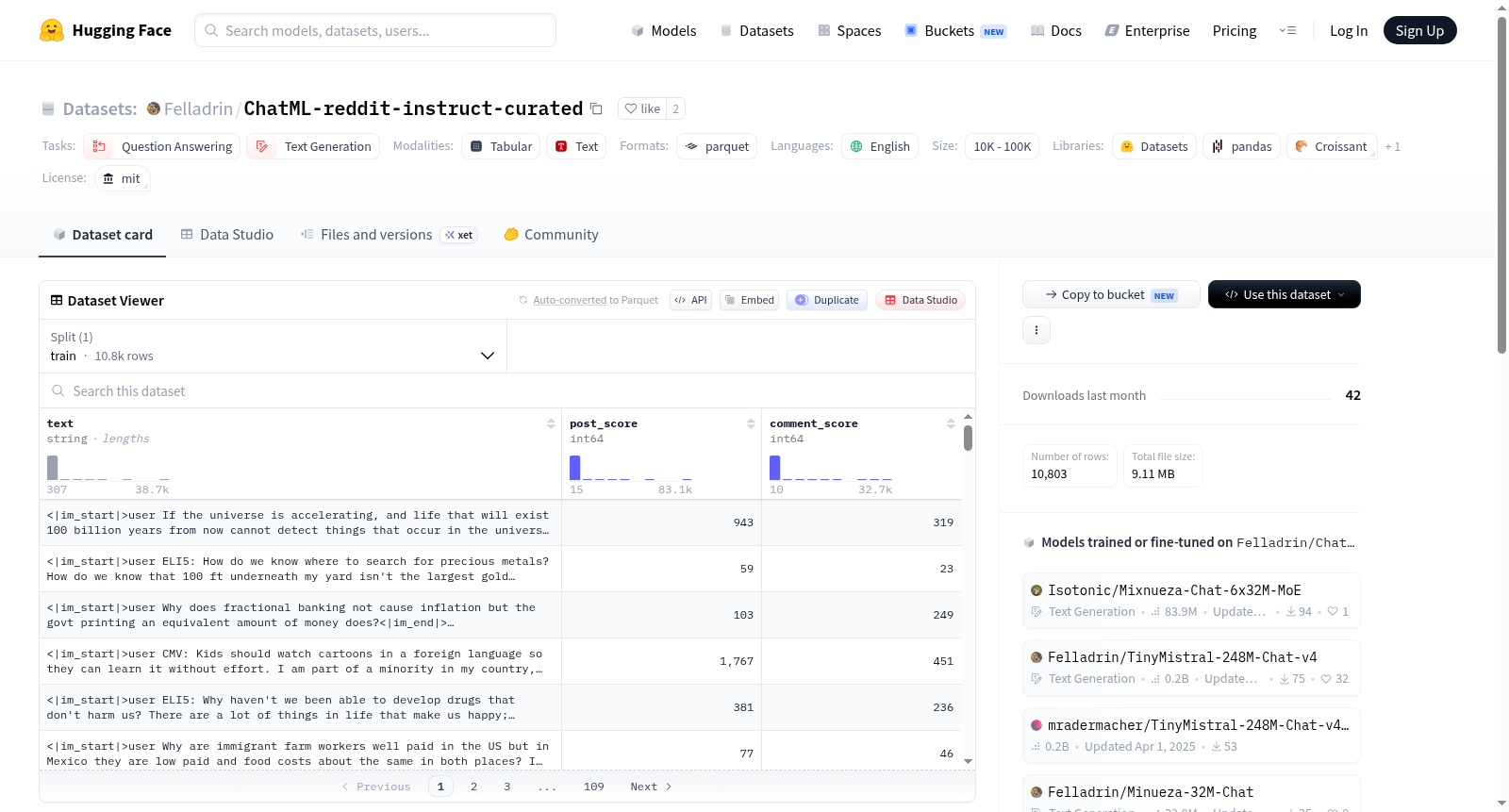Open Enterprise in the top navigation
1509x812 pixels.
click(1147, 30)
